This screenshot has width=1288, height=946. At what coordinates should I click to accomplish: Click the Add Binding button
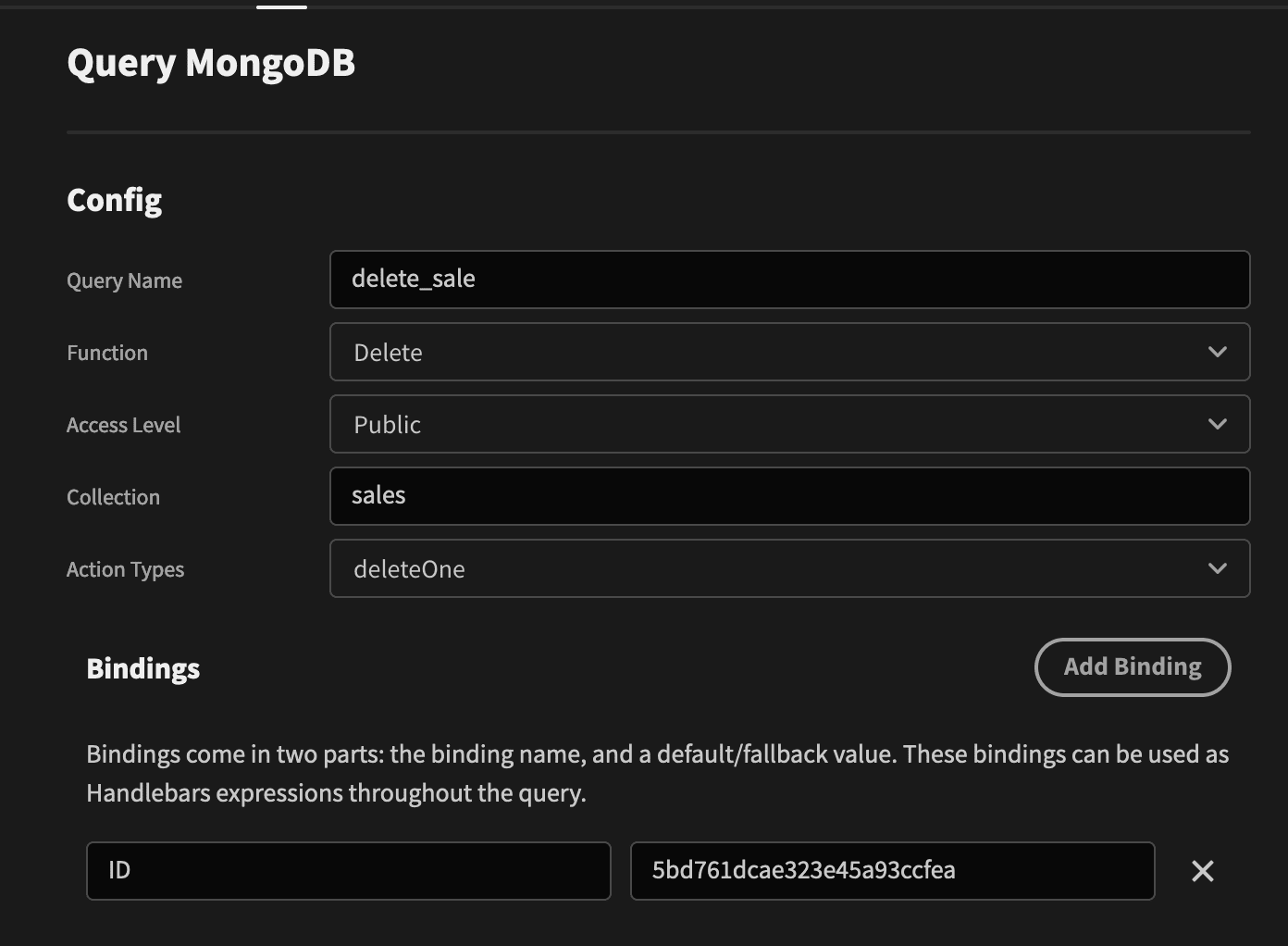tap(1133, 667)
